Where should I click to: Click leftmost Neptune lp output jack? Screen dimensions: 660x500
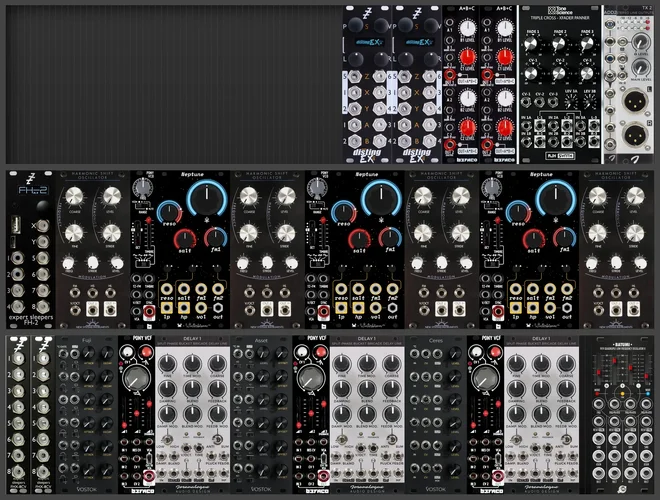tap(167, 307)
